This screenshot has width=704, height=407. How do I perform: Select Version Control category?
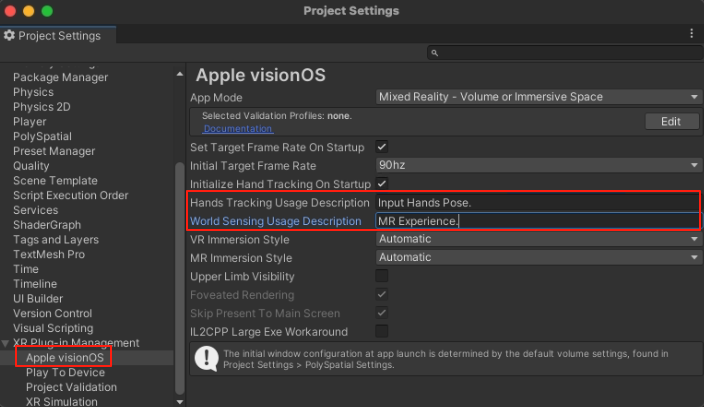53,314
